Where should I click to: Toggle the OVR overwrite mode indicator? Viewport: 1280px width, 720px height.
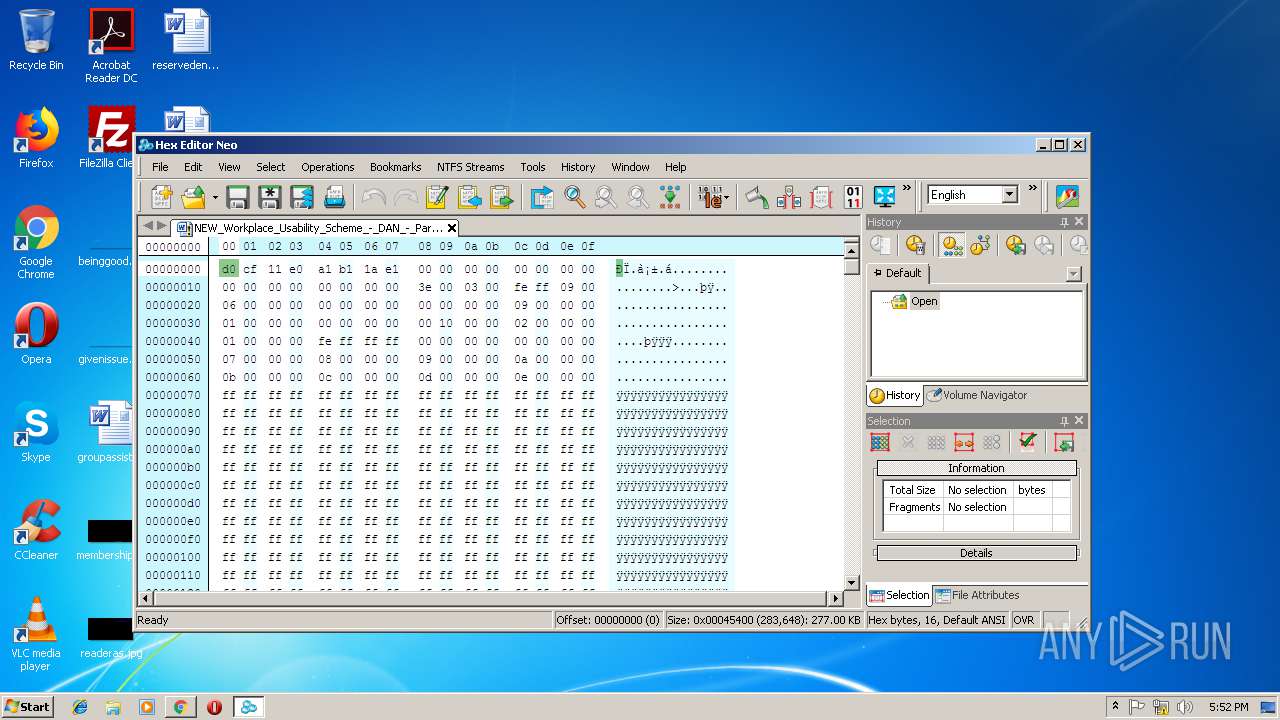coord(1024,620)
